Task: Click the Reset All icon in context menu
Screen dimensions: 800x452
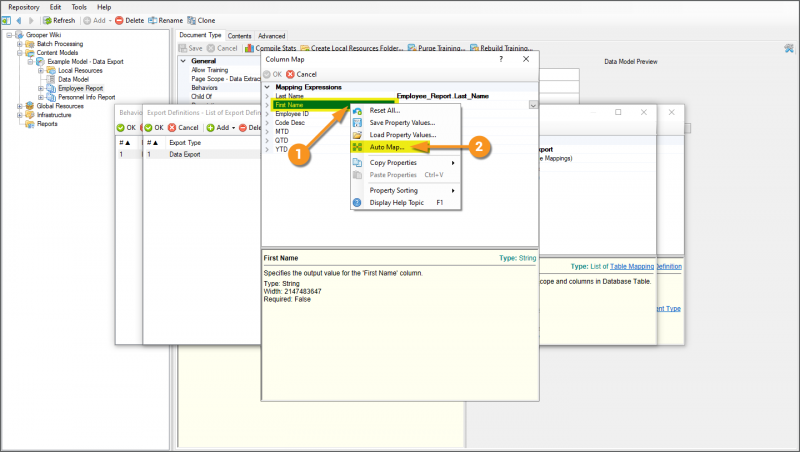Action: tap(357, 111)
